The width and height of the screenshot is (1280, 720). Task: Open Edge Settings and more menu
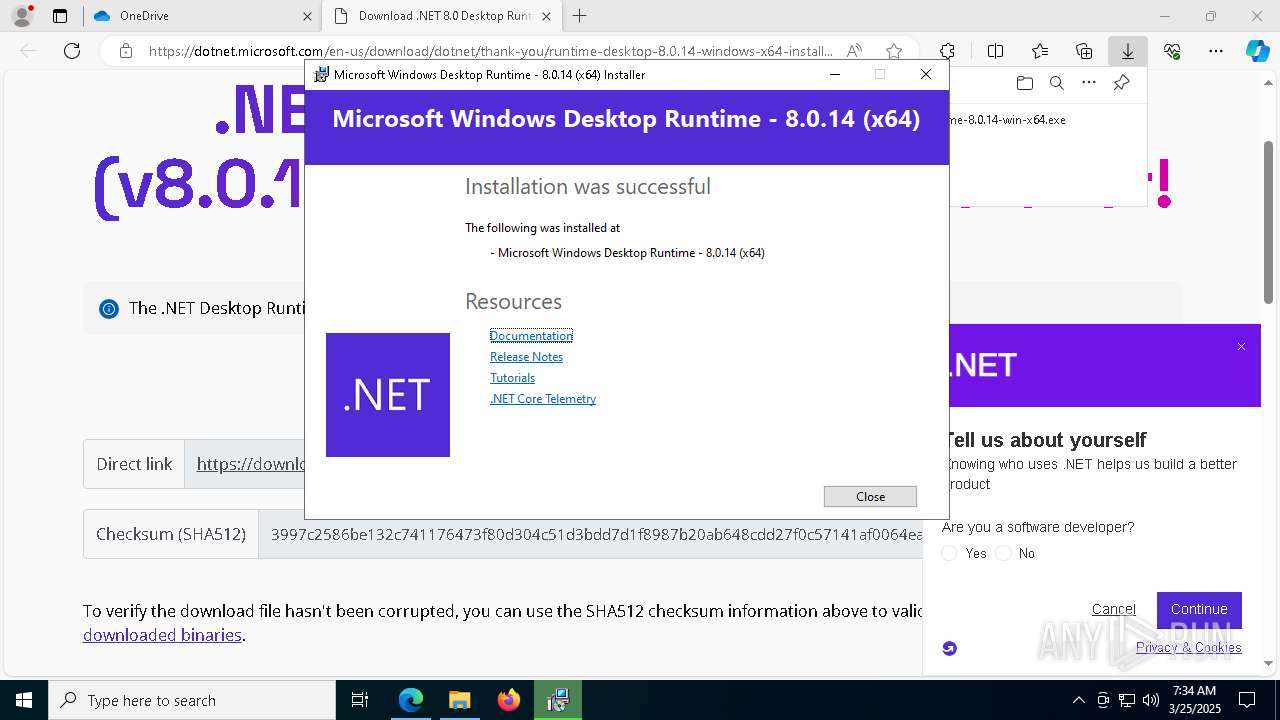tap(1216, 51)
